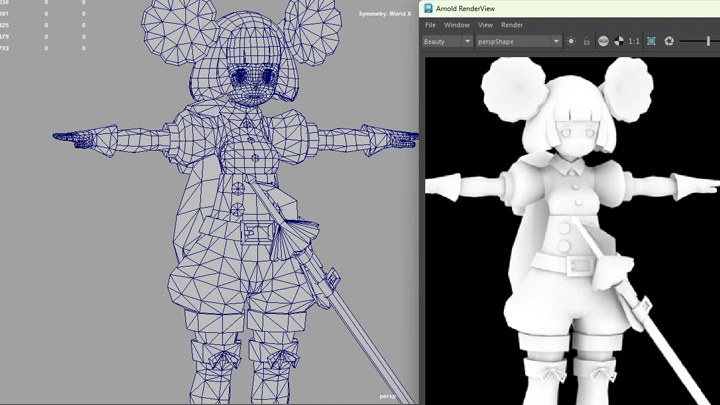
Task: Click the isolate selected icon in RenderView
Action: 571,41
